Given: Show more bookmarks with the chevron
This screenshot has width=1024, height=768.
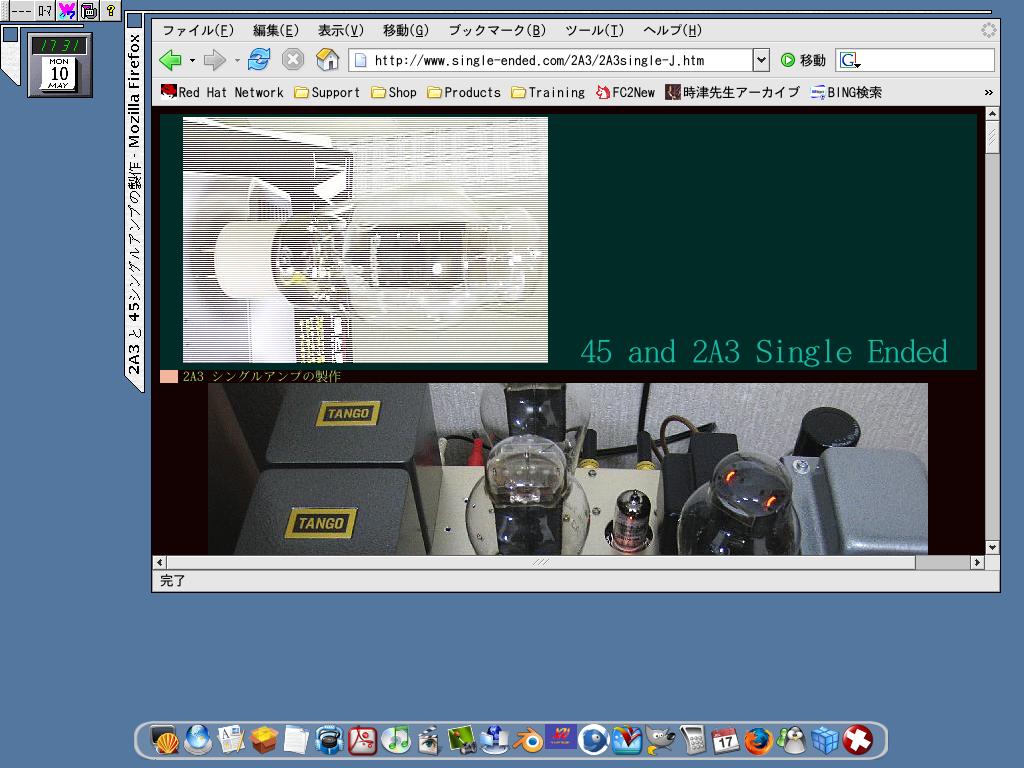Looking at the screenshot, I should [988, 92].
